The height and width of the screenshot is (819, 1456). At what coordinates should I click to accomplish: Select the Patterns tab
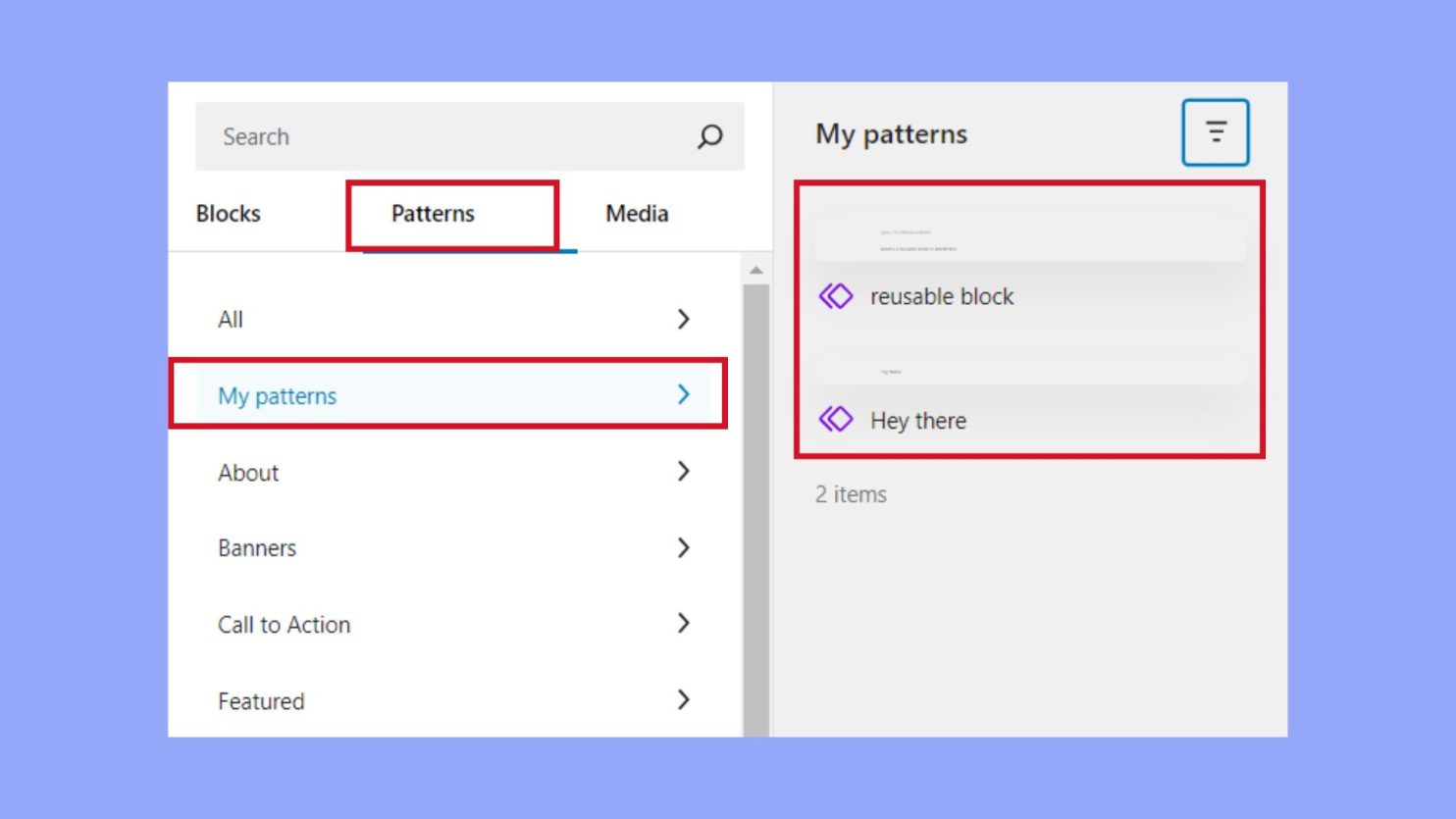tap(432, 213)
